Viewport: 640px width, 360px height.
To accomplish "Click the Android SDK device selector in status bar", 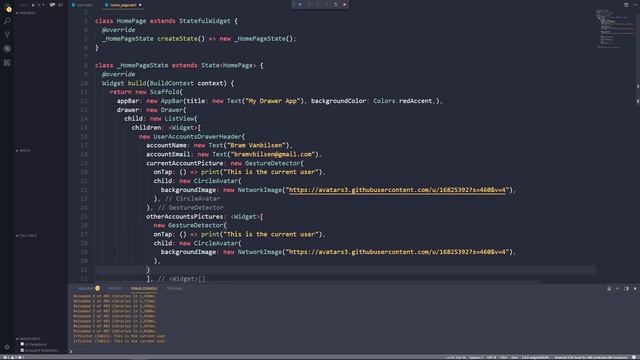I will click(x=592, y=357).
